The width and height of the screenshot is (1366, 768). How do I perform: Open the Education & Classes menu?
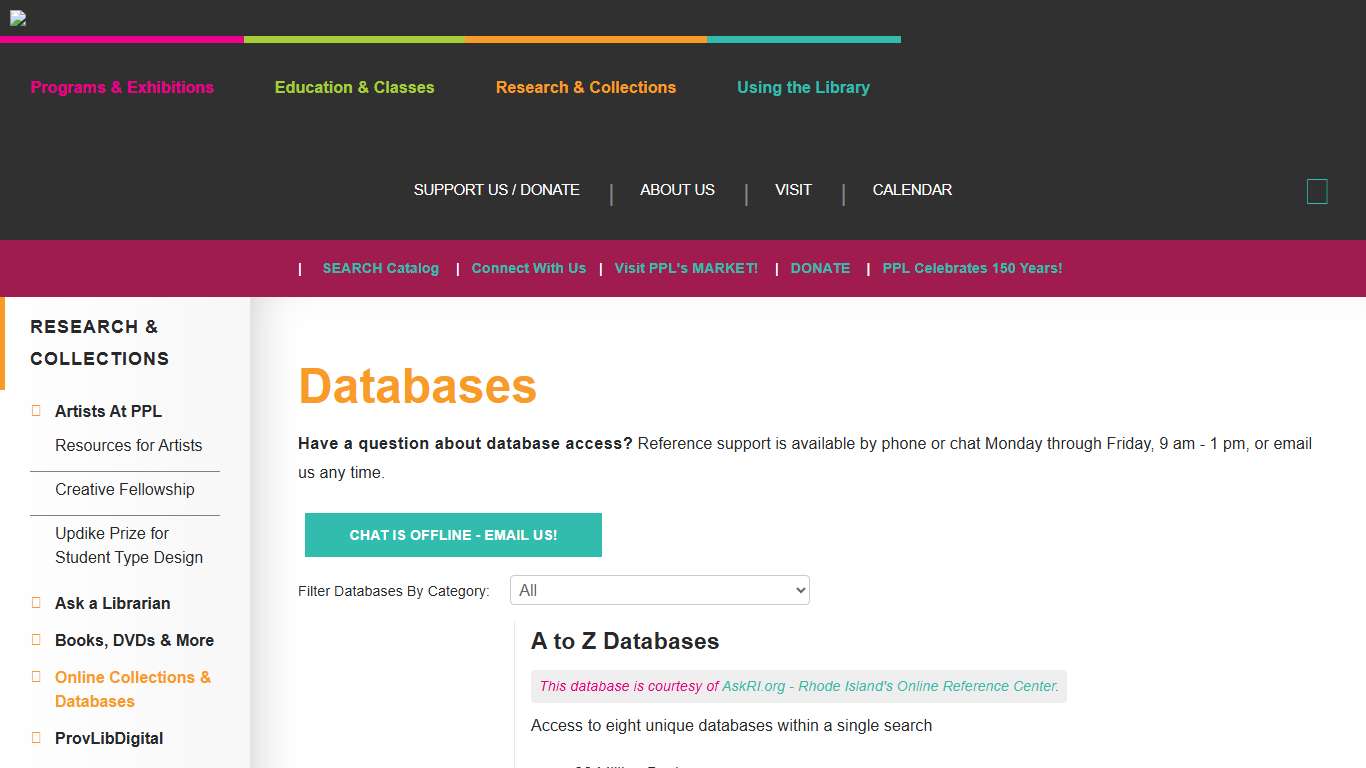pyautogui.click(x=354, y=87)
